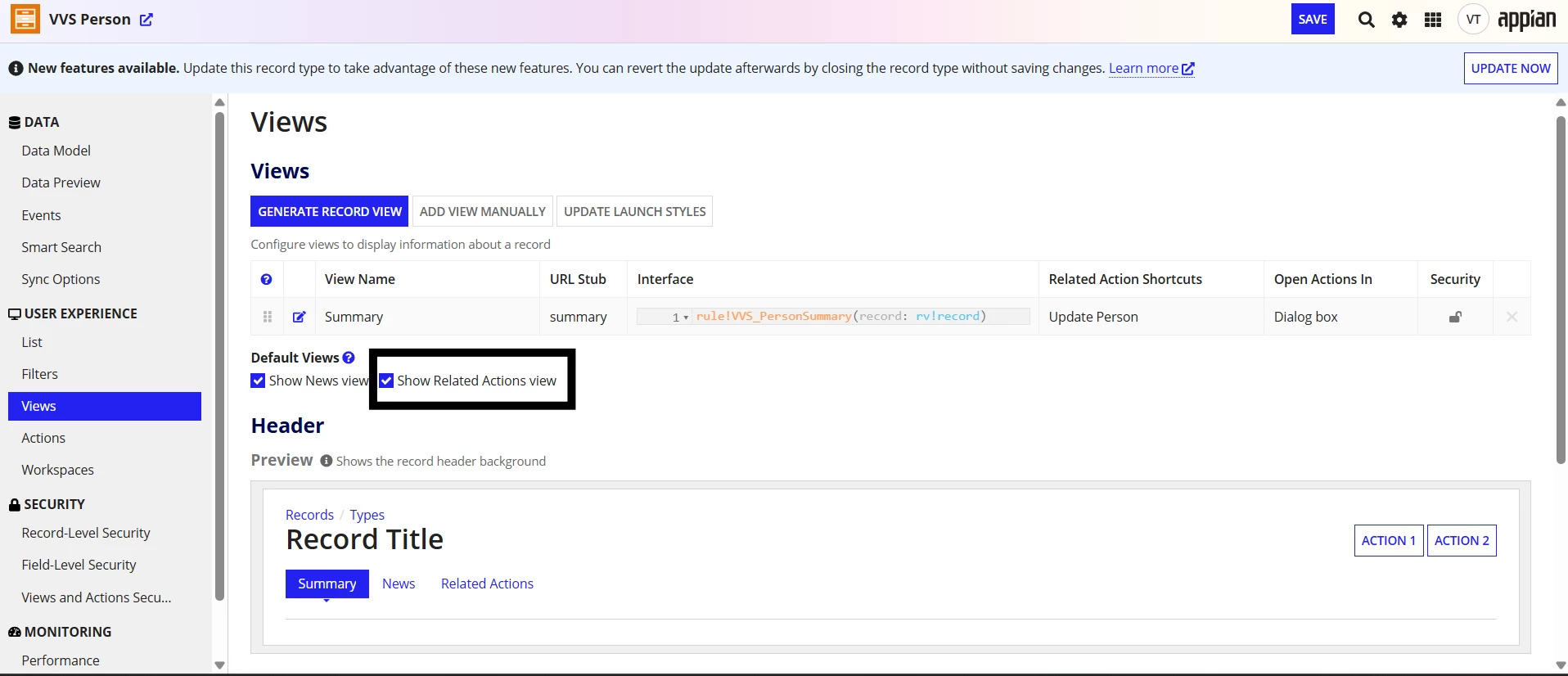Open the settings gear icon
Image resolution: width=1568 pixels, height=676 pixels.
[1399, 20]
